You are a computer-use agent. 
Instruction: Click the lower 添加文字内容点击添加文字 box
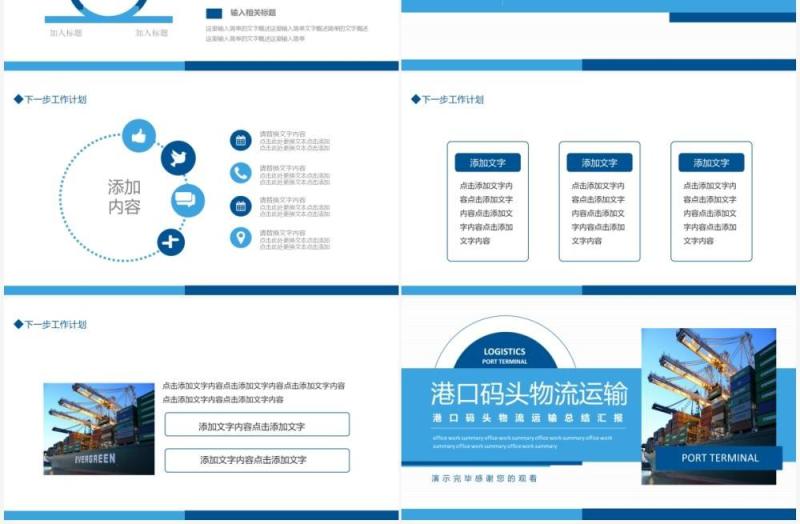257,460
